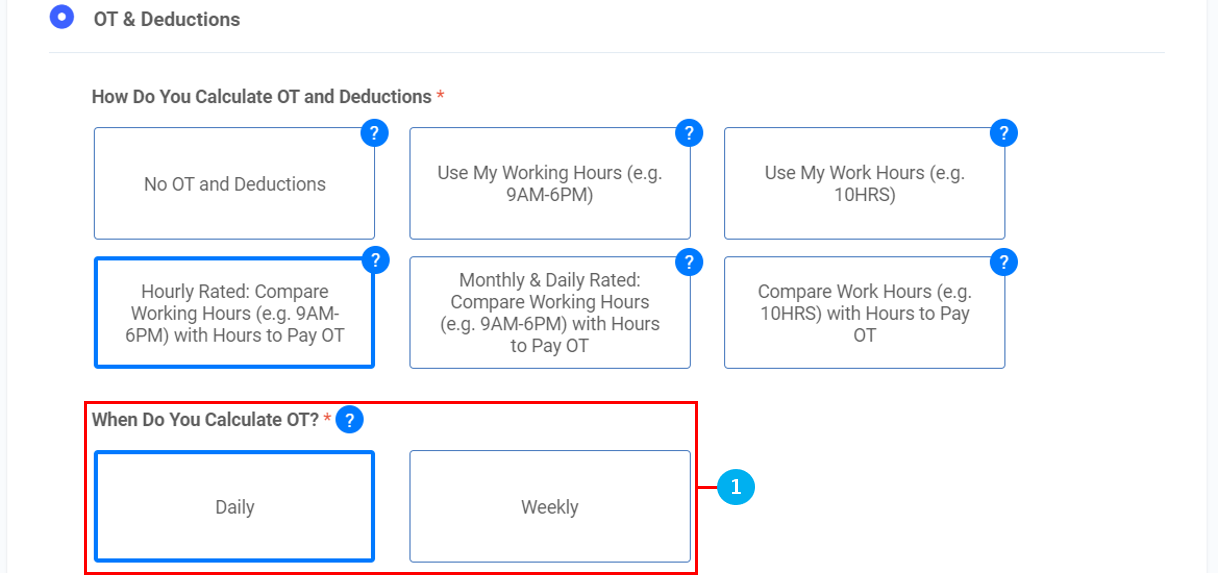The height and width of the screenshot is (575, 1218).
Task: Click the OT & Deductions section heading
Action: [x=166, y=19]
